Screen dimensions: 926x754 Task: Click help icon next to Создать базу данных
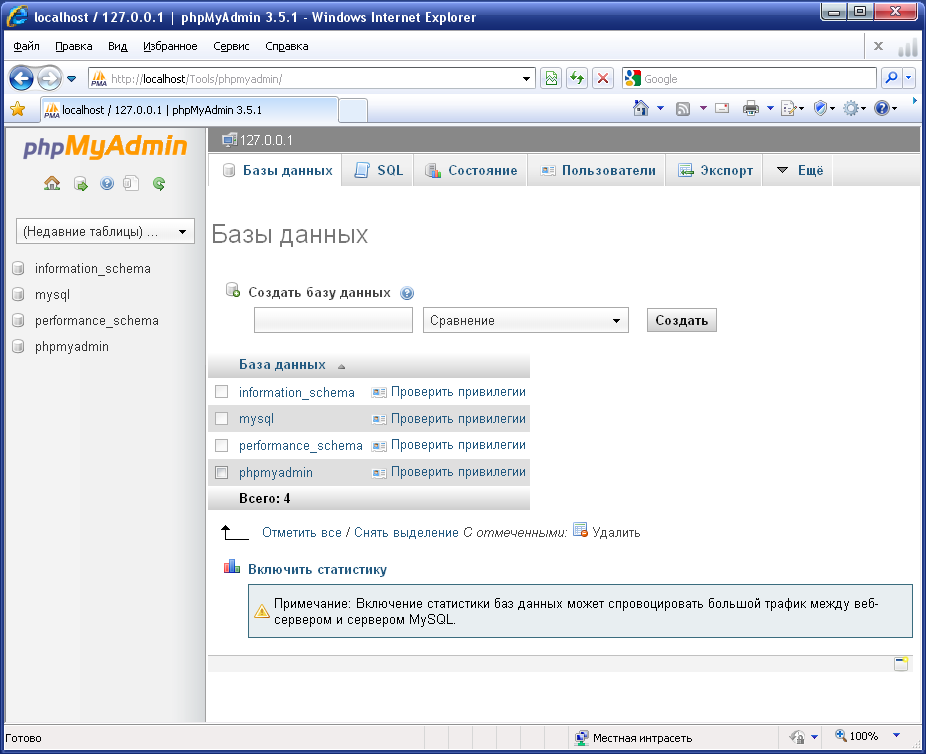[407, 293]
